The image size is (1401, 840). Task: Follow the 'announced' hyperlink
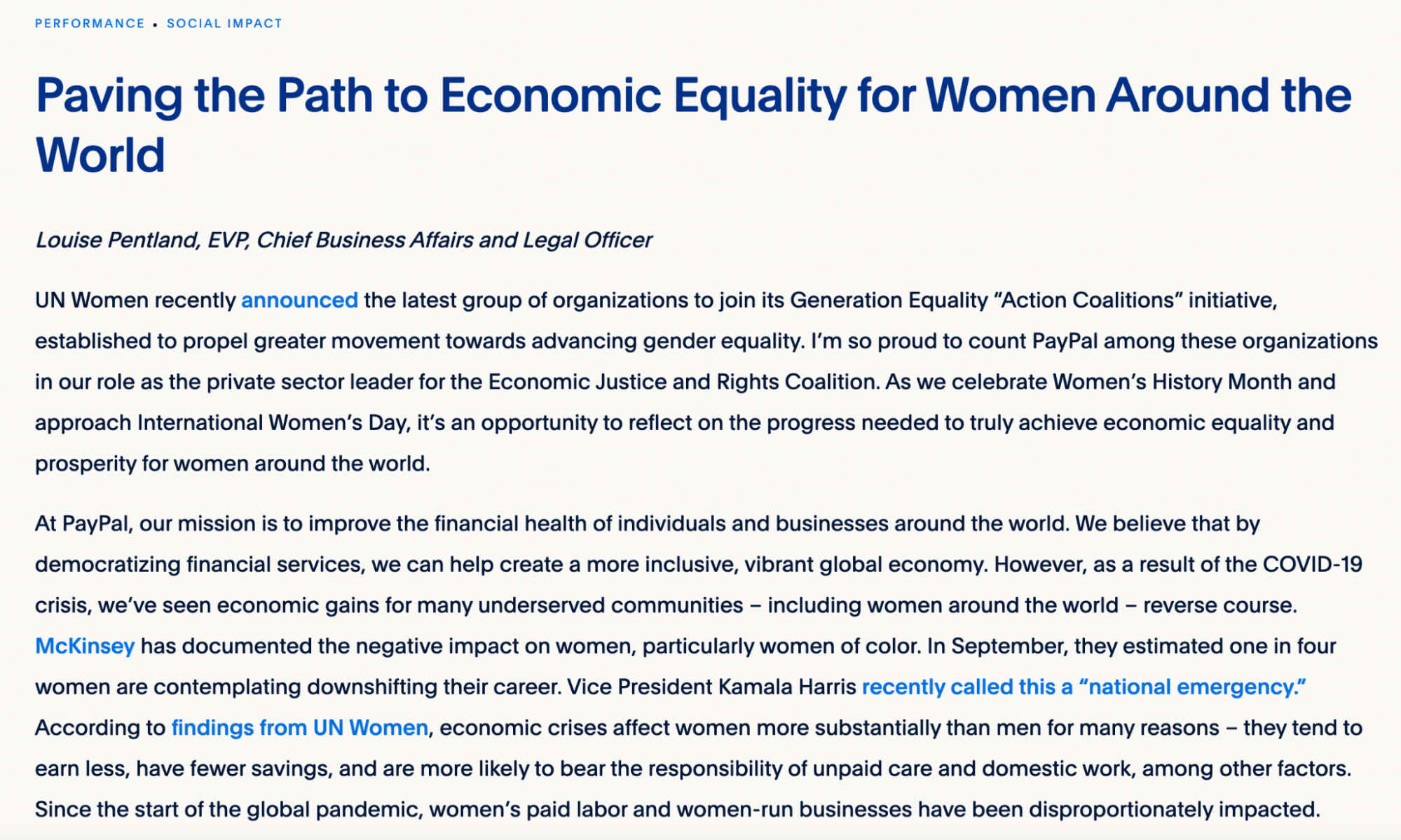pos(299,301)
